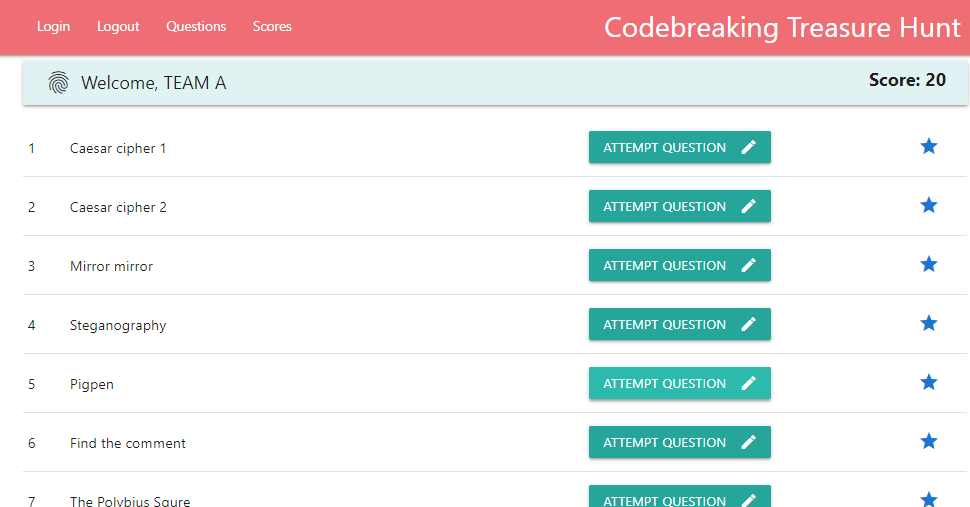
Task: Click the Pigpen title
Action: pos(92,385)
